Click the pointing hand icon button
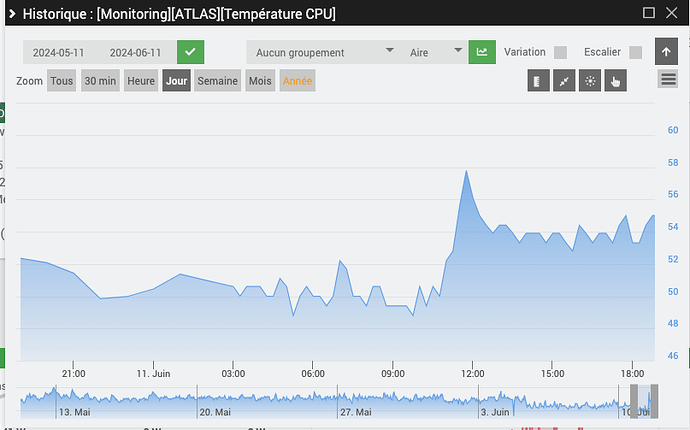690x430 pixels. [616, 81]
